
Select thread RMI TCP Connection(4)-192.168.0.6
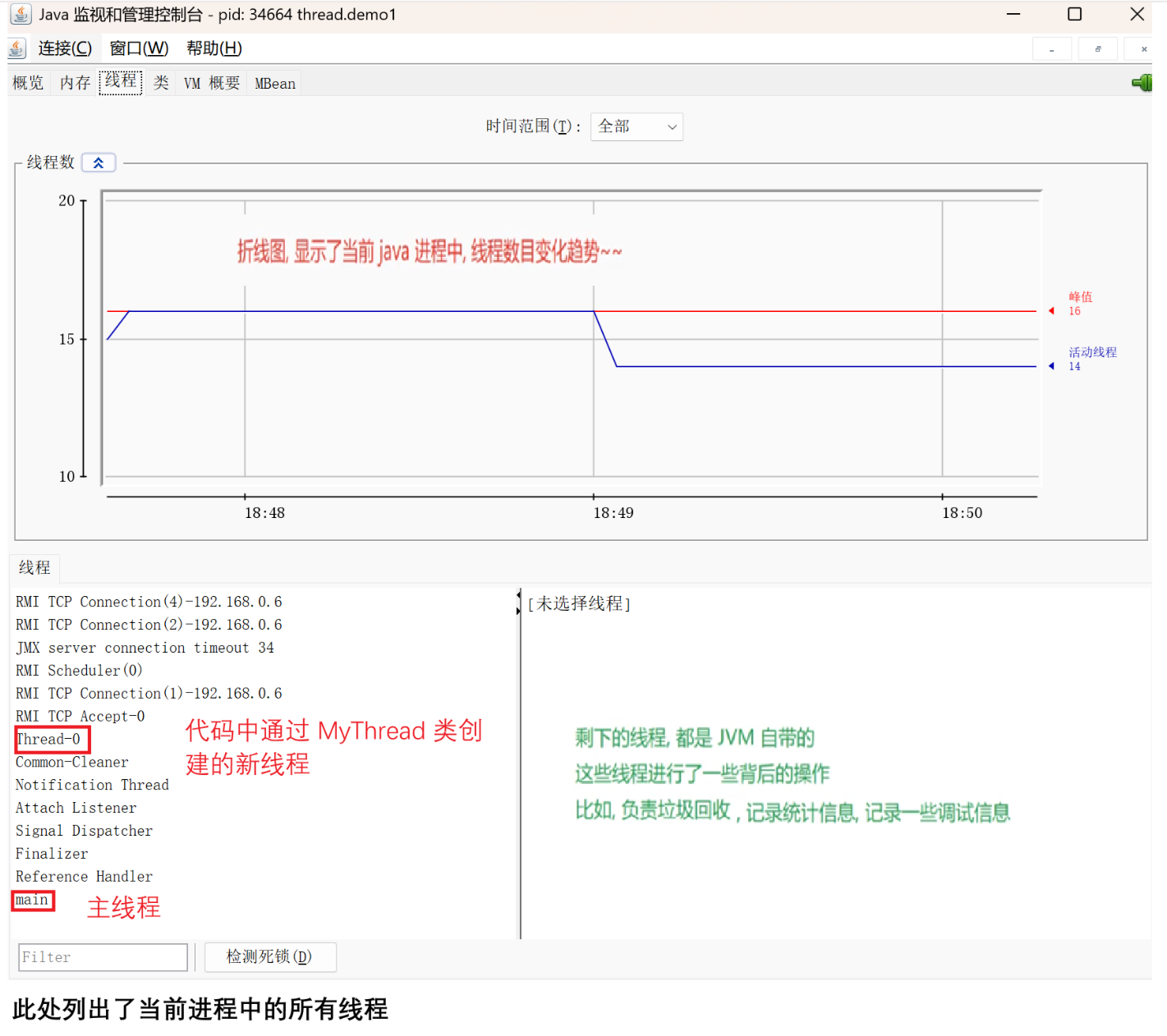coord(149,602)
